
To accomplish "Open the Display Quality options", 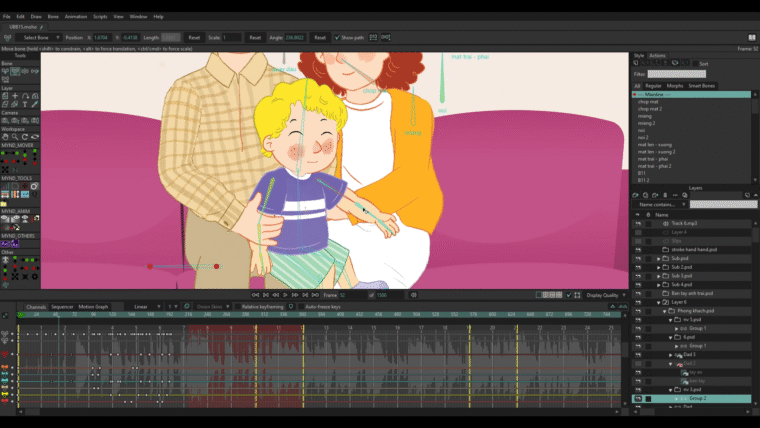I will click(x=602, y=295).
